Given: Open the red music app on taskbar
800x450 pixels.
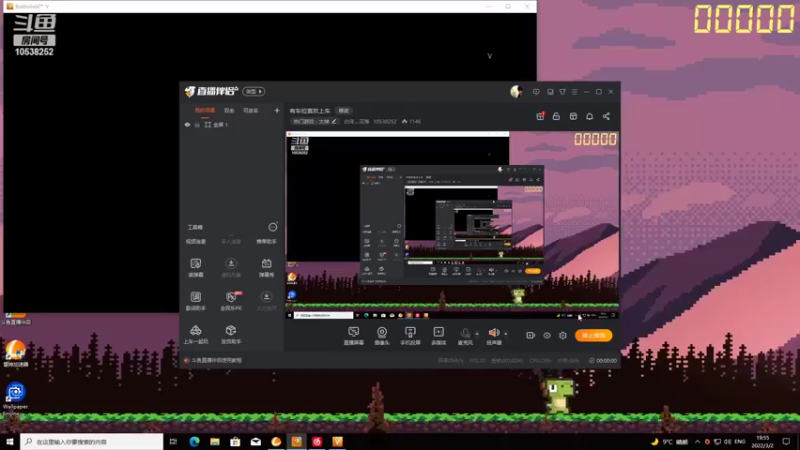Looking at the screenshot, I should point(317,441).
